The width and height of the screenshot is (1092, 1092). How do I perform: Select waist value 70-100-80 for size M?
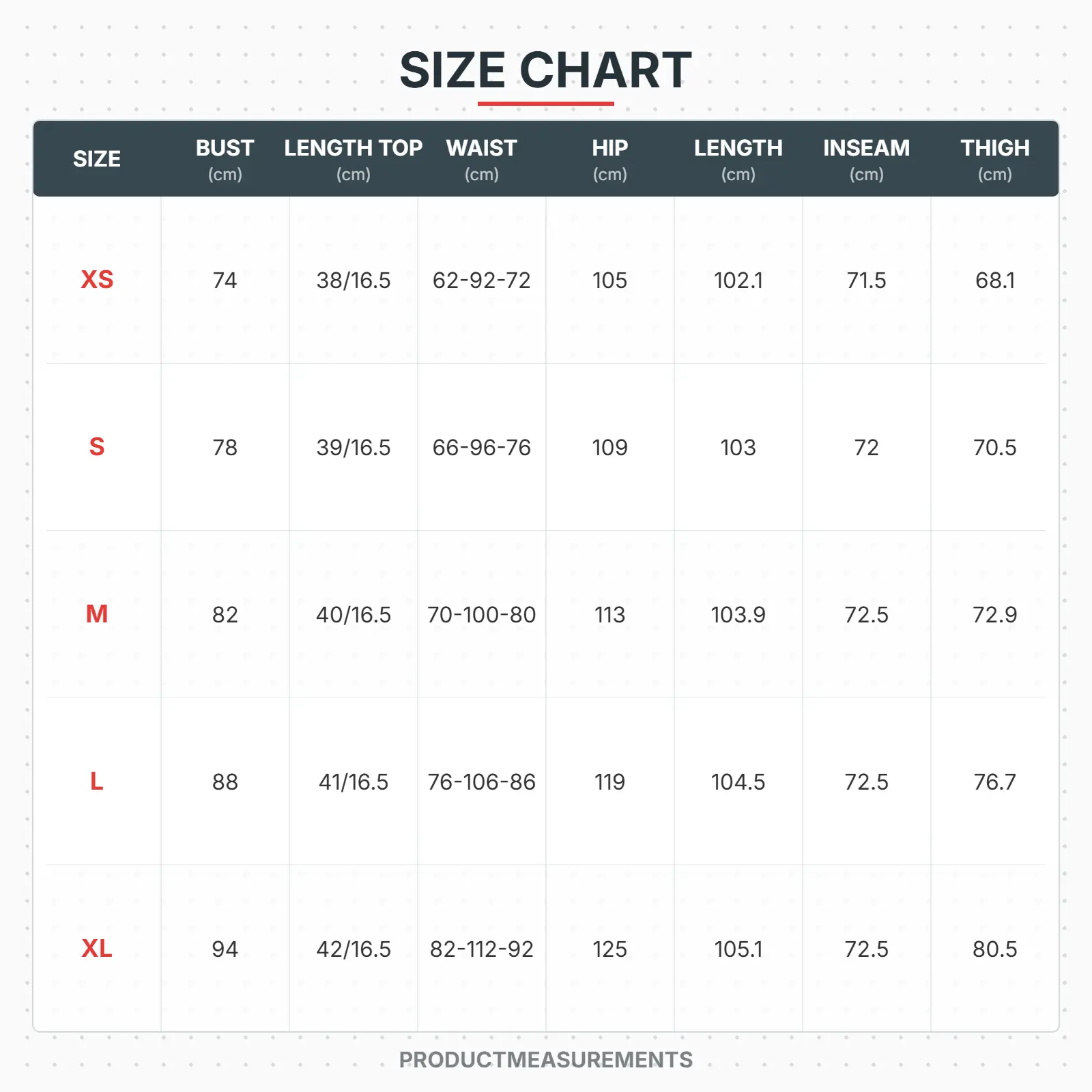tap(481, 614)
